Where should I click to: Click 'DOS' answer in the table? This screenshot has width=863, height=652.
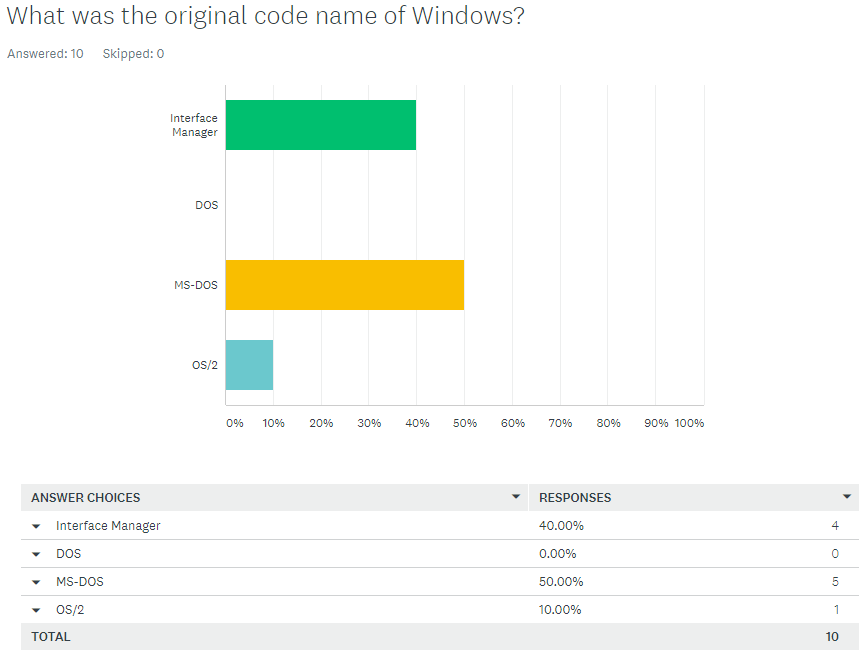pos(68,554)
